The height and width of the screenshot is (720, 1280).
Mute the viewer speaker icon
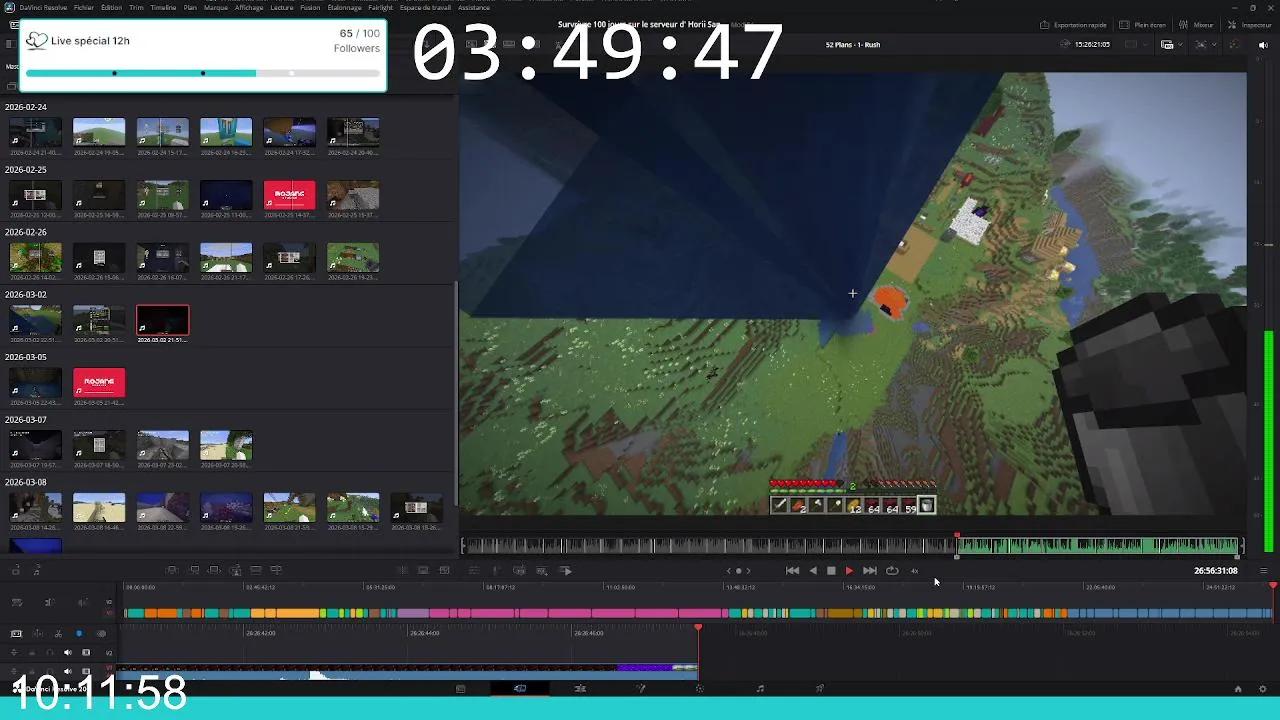point(1263,44)
